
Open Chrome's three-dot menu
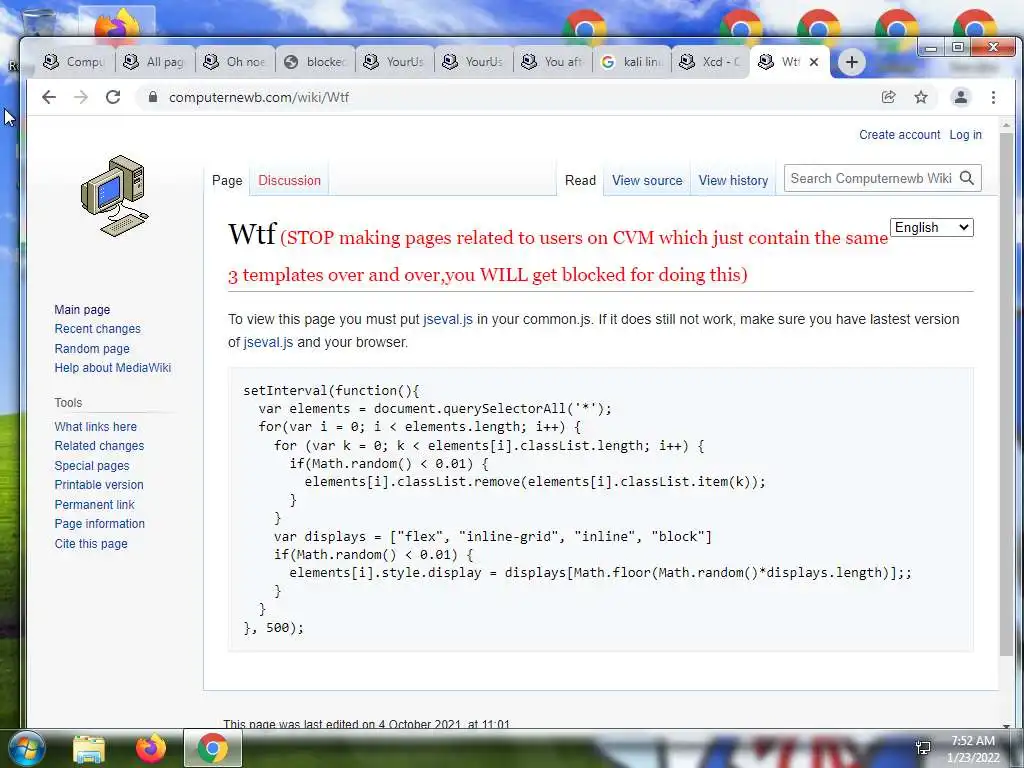click(x=993, y=97)
